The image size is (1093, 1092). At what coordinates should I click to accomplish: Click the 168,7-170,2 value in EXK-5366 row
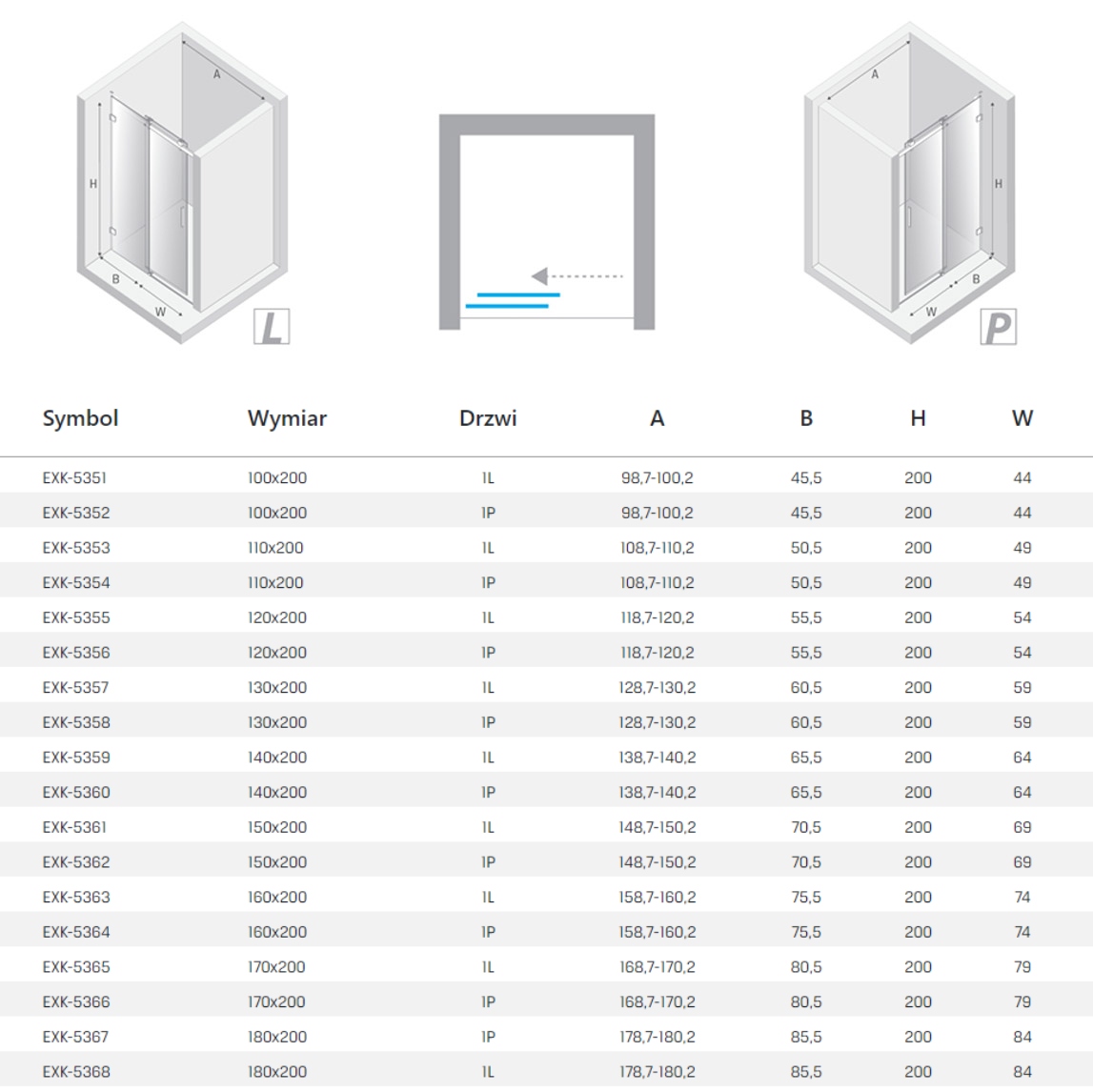click(657, 1002)
